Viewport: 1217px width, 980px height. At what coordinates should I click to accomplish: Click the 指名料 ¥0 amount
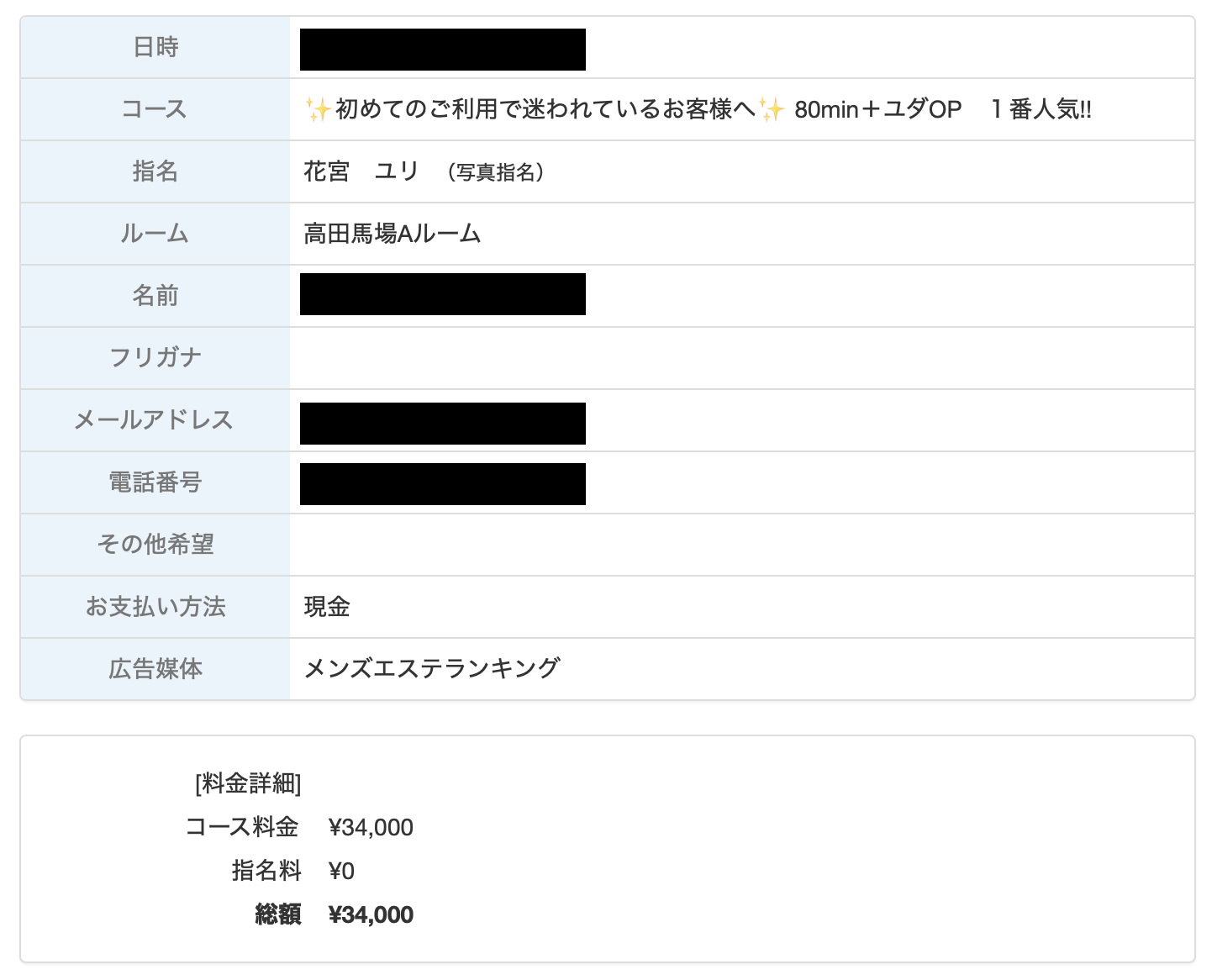[x=341, y=872]
